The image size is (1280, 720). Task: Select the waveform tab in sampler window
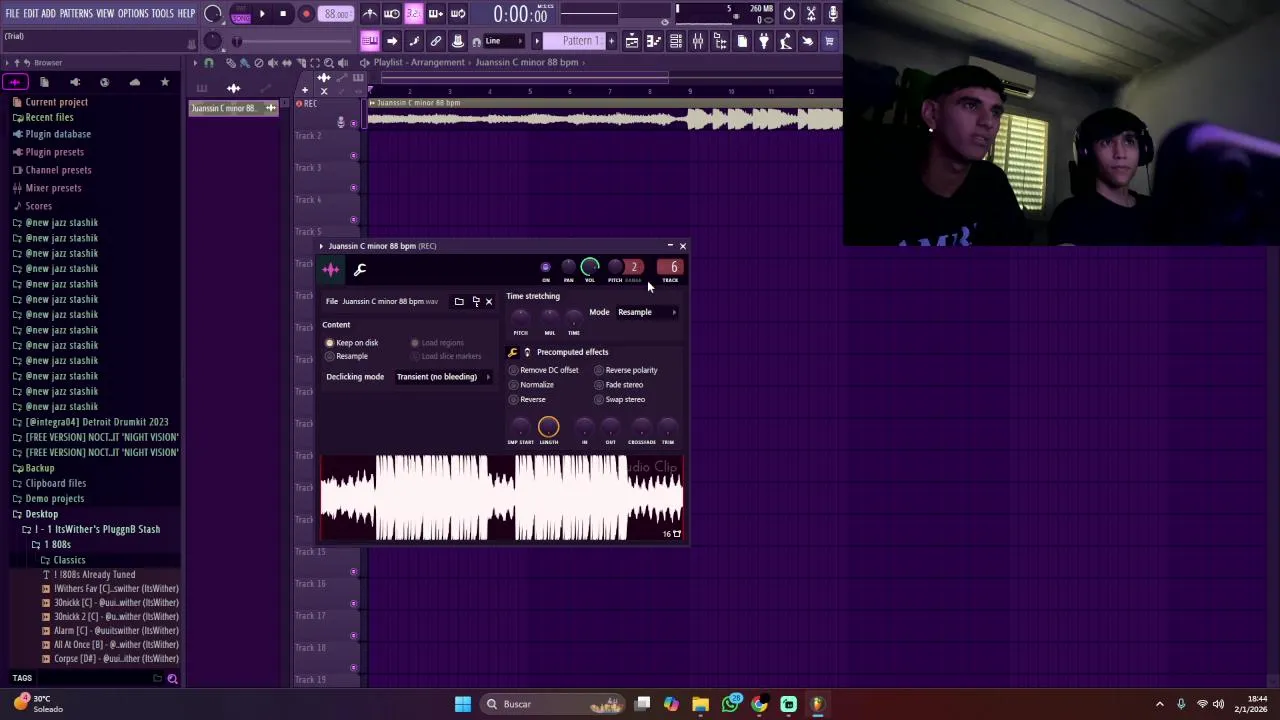tap(331, 269)
